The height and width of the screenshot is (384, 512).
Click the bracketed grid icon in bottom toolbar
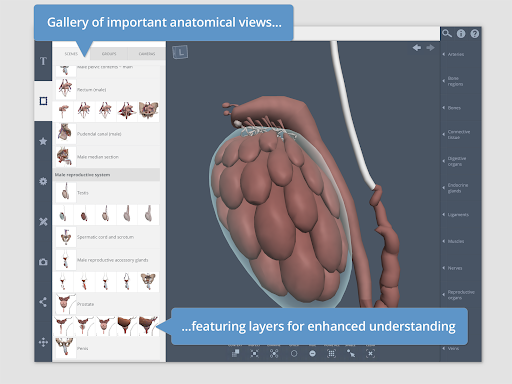click(331, 353)
